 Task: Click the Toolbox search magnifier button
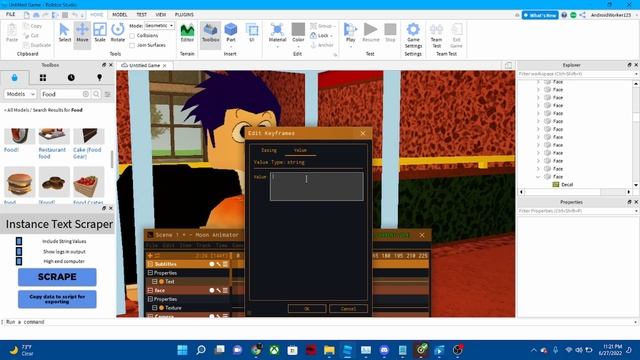96,94
